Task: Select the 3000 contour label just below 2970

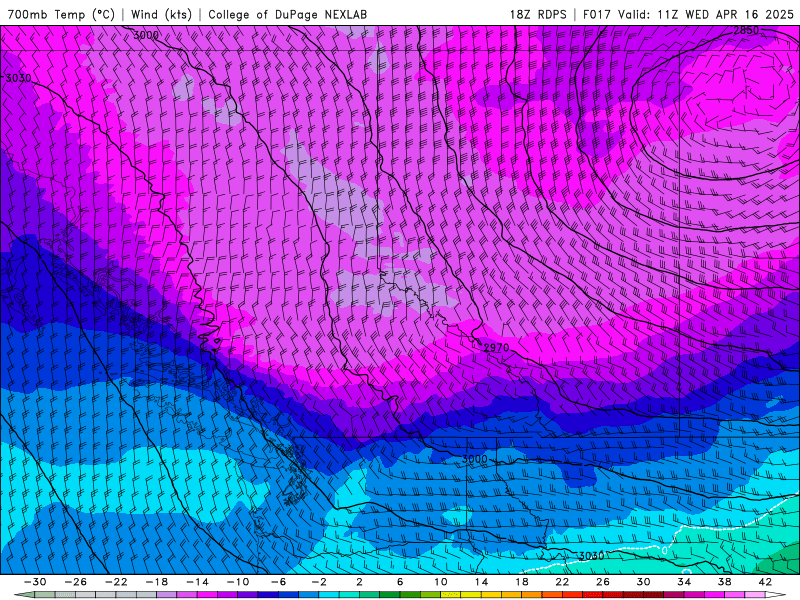Action: 474,459
